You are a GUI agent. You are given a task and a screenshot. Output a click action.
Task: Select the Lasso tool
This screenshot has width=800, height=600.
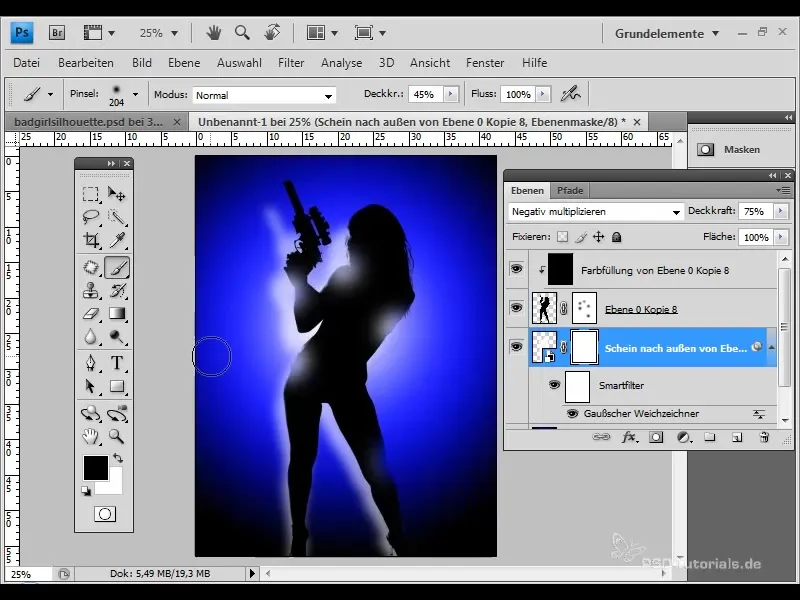pos(91,217)
